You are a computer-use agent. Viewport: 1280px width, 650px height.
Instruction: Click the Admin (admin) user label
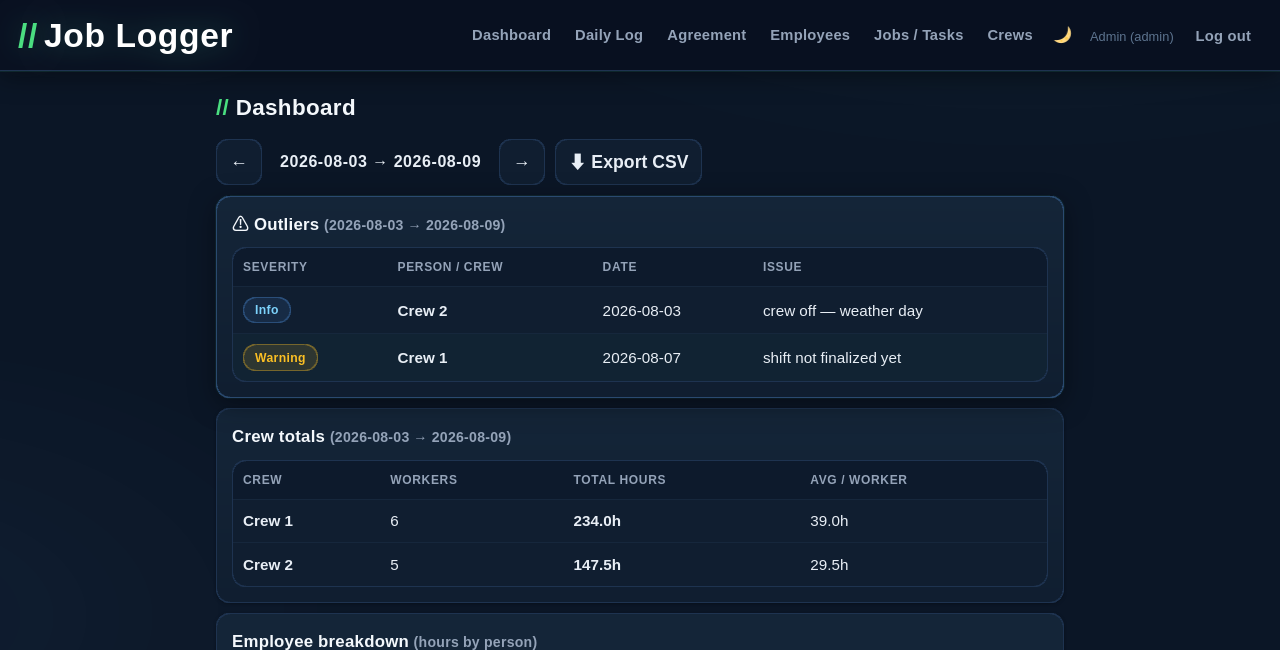[x=1132, y=36]
